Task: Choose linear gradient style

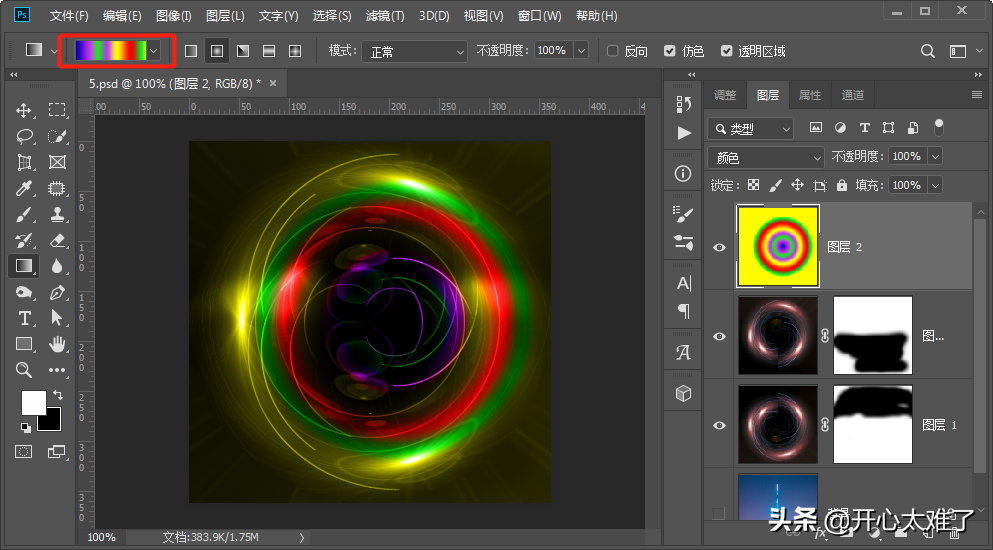Action: point(191,51)
